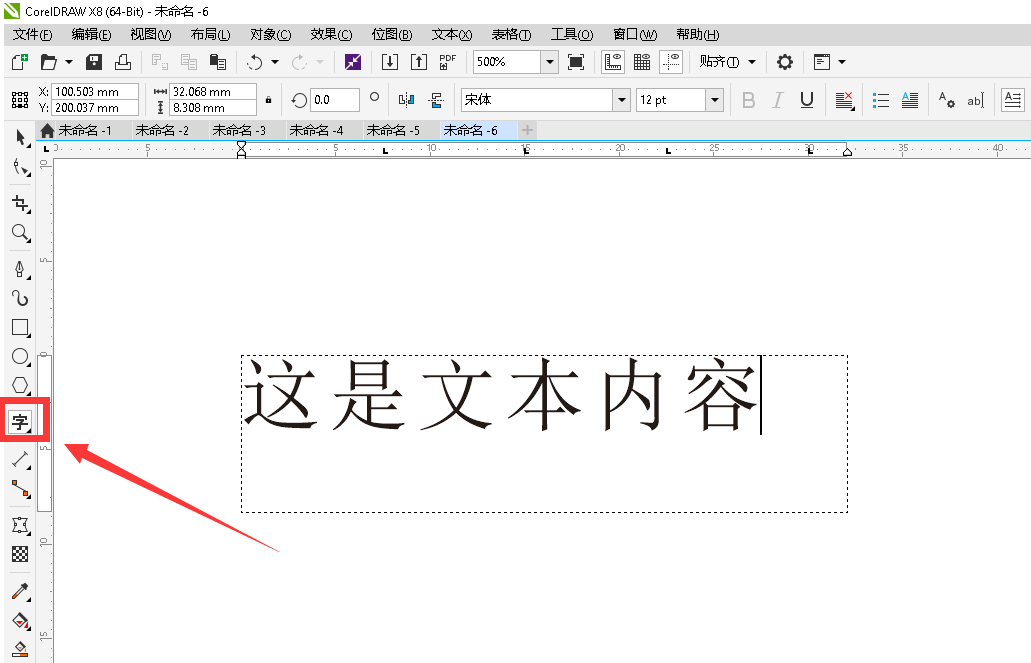This screenshot has height=663, width=1031.
Task: Toggle the Show grid icon
Action: click(x=642, y=62)
